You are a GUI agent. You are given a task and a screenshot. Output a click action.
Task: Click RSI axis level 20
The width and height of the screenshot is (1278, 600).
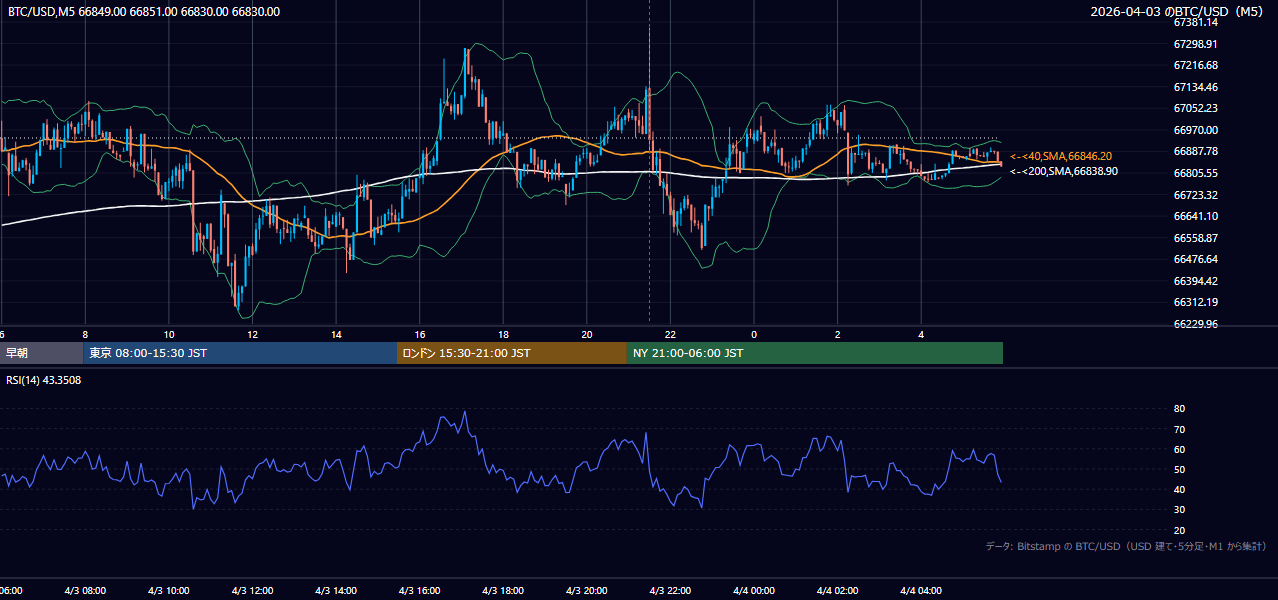tap(1179, 530)
